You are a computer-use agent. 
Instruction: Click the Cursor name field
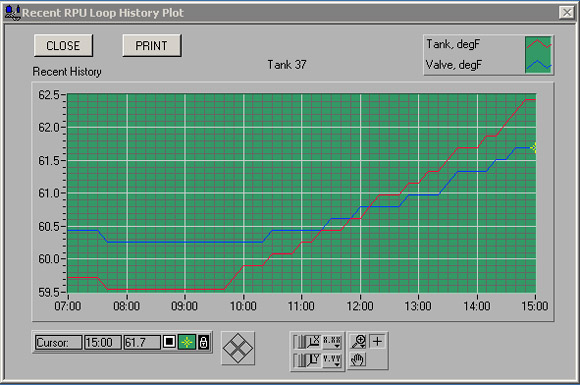pyautogui.click(x=58, y=342)
